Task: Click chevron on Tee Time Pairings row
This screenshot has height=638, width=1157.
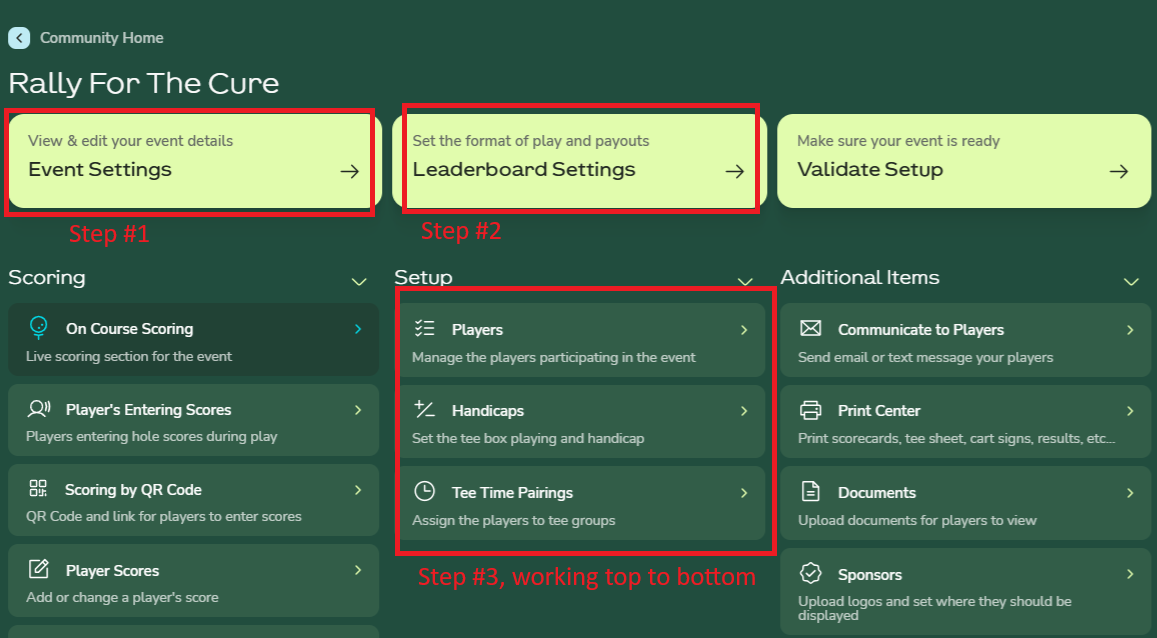Action: point(744,493)
